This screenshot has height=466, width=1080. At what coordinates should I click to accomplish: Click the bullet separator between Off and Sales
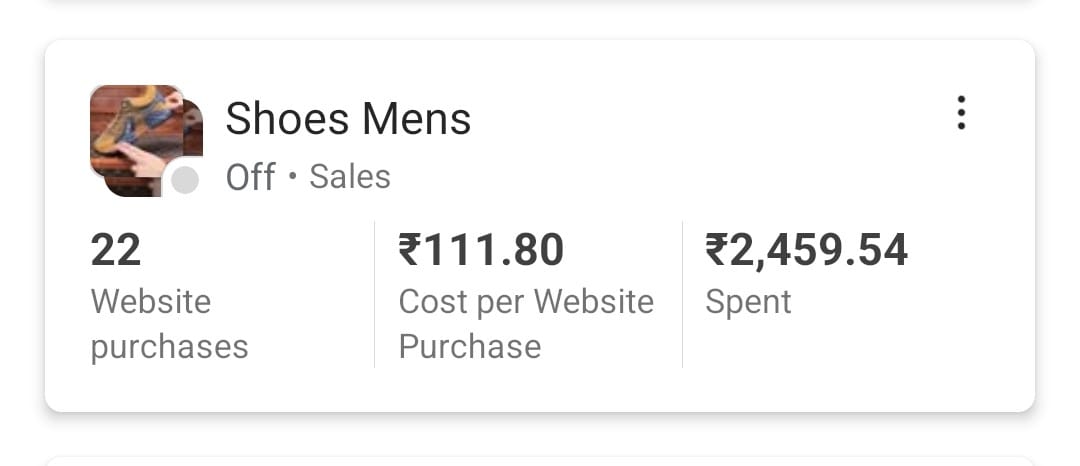click(x=293, y=177)
